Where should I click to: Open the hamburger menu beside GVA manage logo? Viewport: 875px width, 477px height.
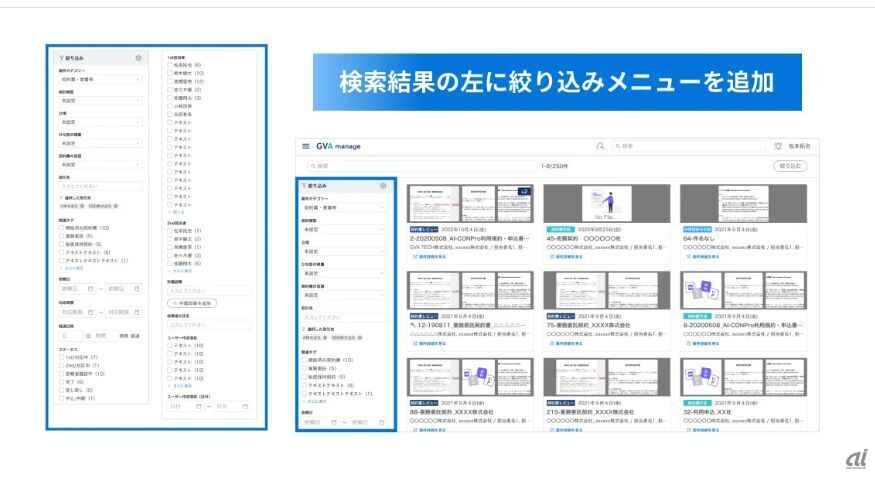[x=305, y=146]
